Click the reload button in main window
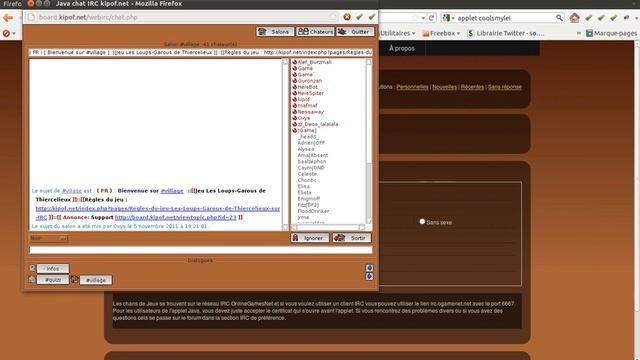This screenshot has height=360, width=640. pos(431,18)
